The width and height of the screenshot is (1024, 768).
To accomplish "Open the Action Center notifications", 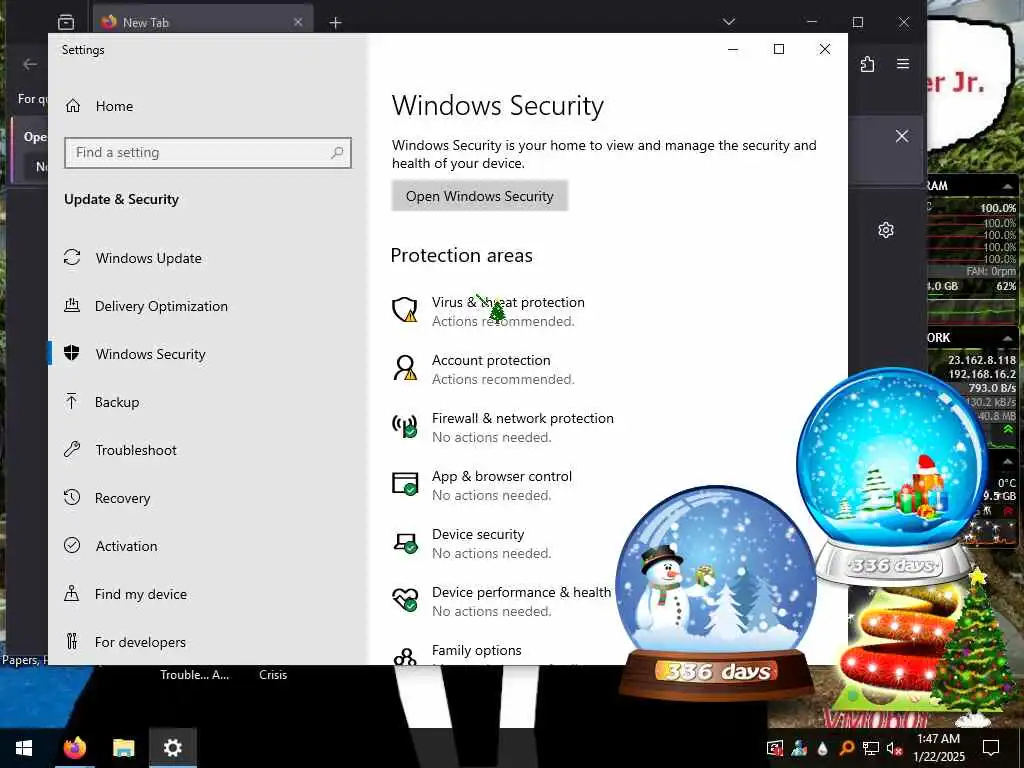I will [991, 748].
